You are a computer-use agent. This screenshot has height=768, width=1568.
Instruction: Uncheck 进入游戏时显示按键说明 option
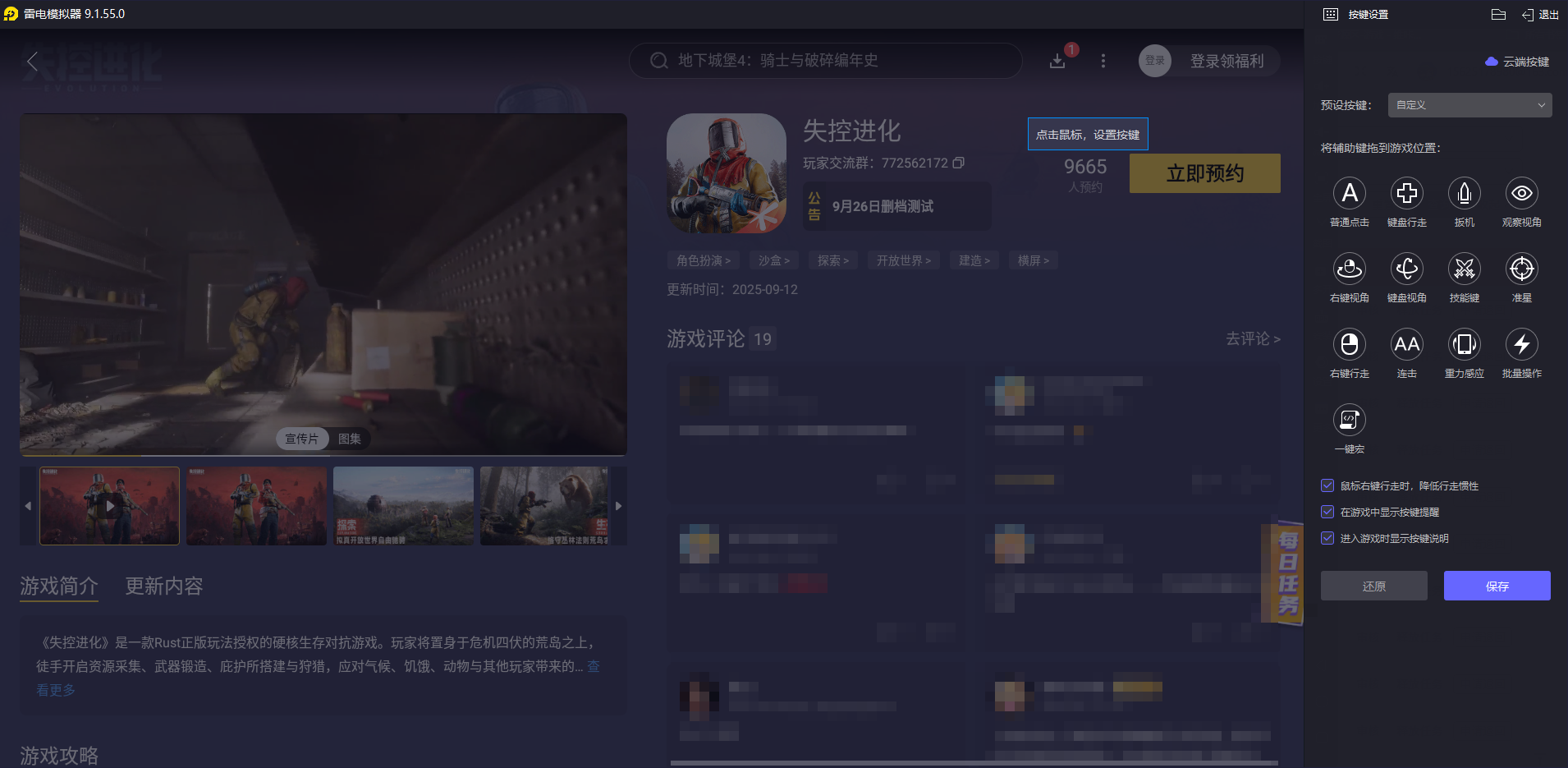[1327, 538]
